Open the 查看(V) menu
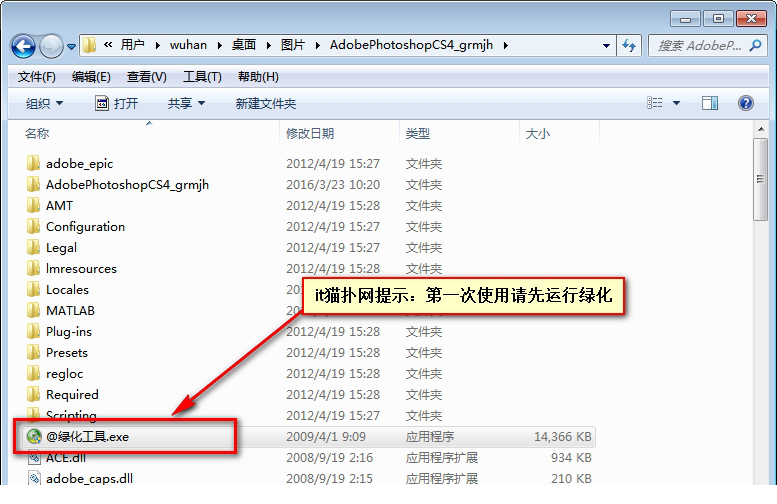Screen dimensions: 777x504 (x=147, y=77)
